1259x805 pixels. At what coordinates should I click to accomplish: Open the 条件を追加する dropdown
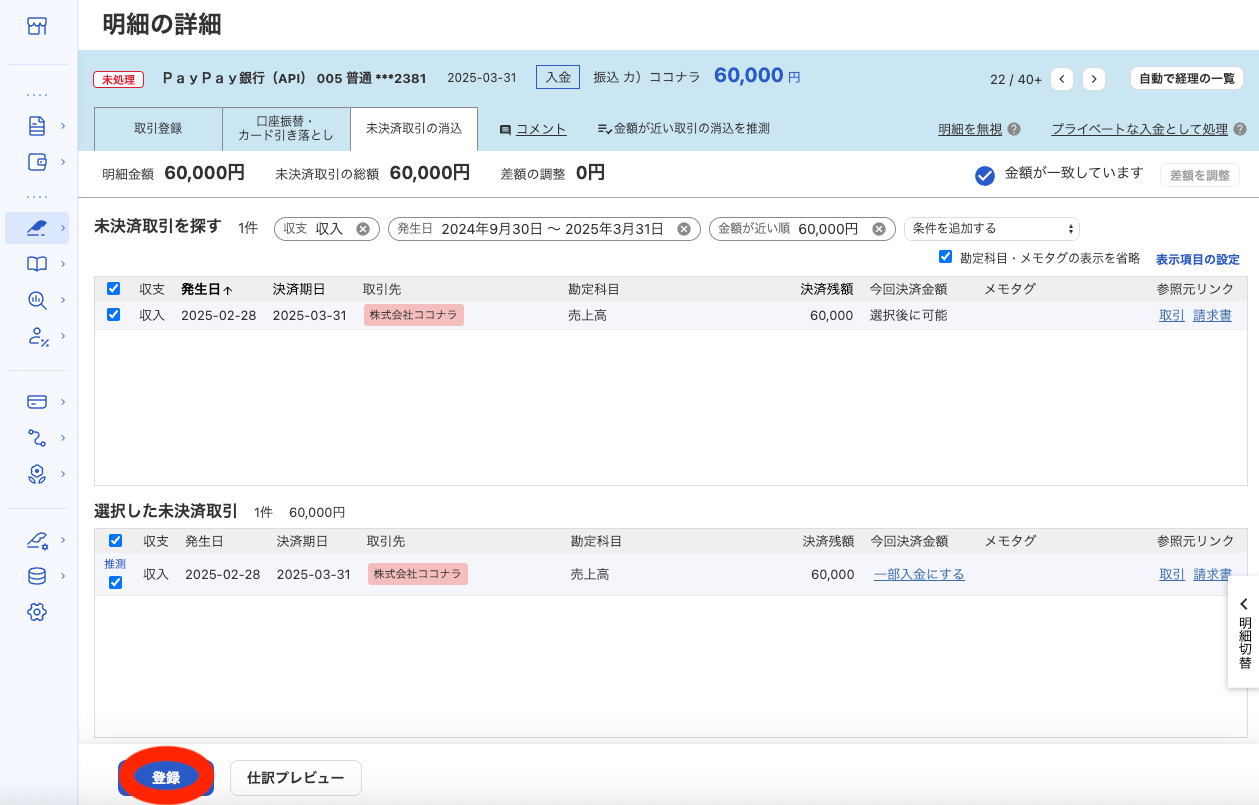pos(990,228)
